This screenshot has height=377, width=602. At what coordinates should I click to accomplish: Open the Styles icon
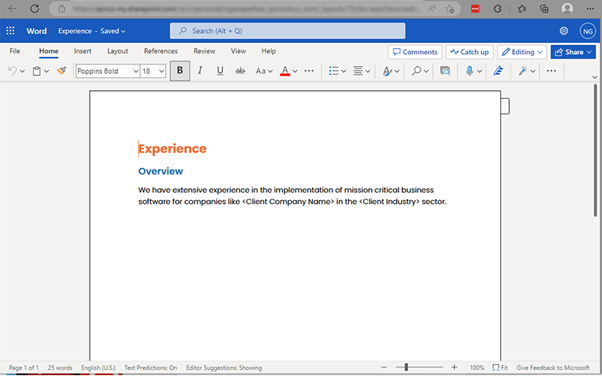click(387, 71)
